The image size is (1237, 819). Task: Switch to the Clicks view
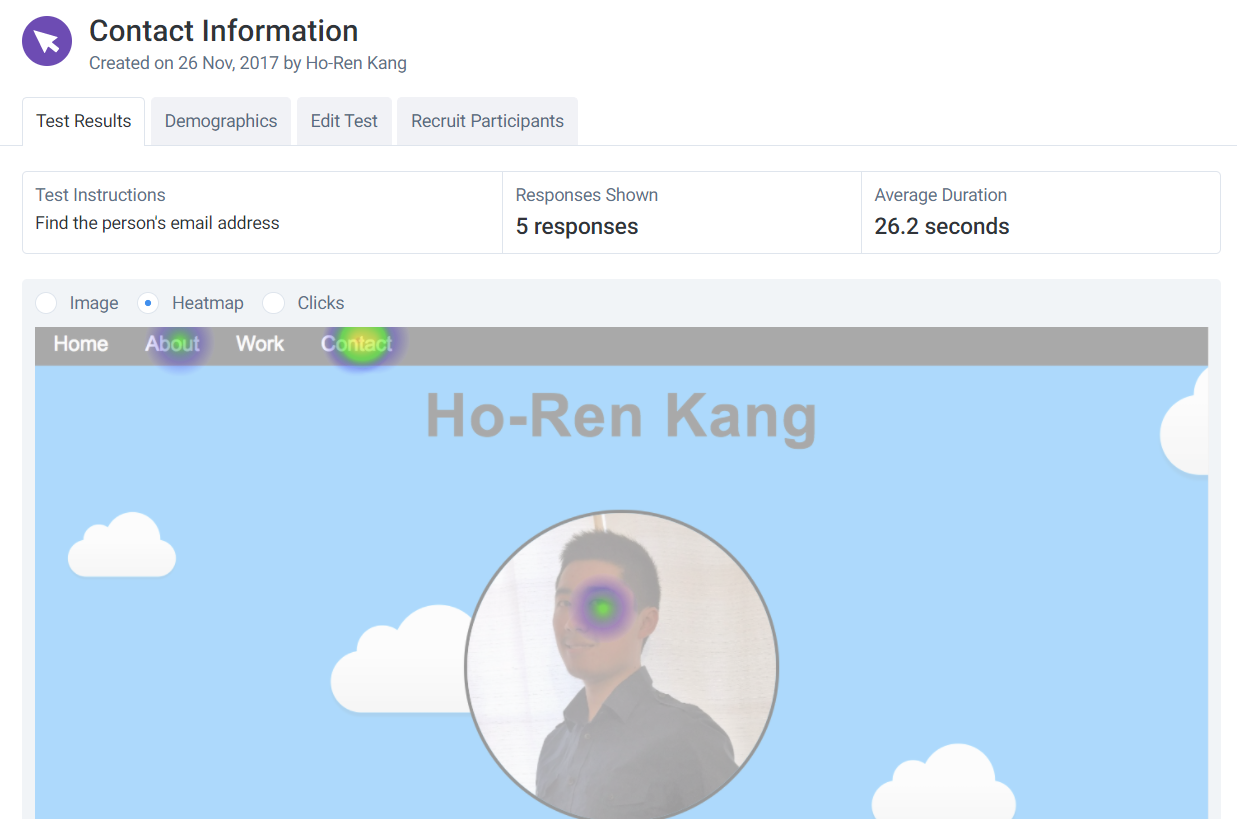point(274,302)
